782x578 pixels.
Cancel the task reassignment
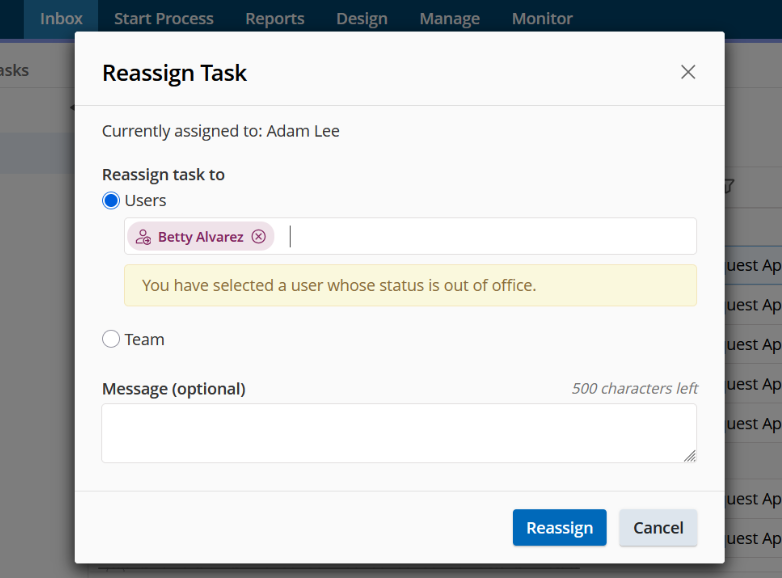(x=658, y=528)
